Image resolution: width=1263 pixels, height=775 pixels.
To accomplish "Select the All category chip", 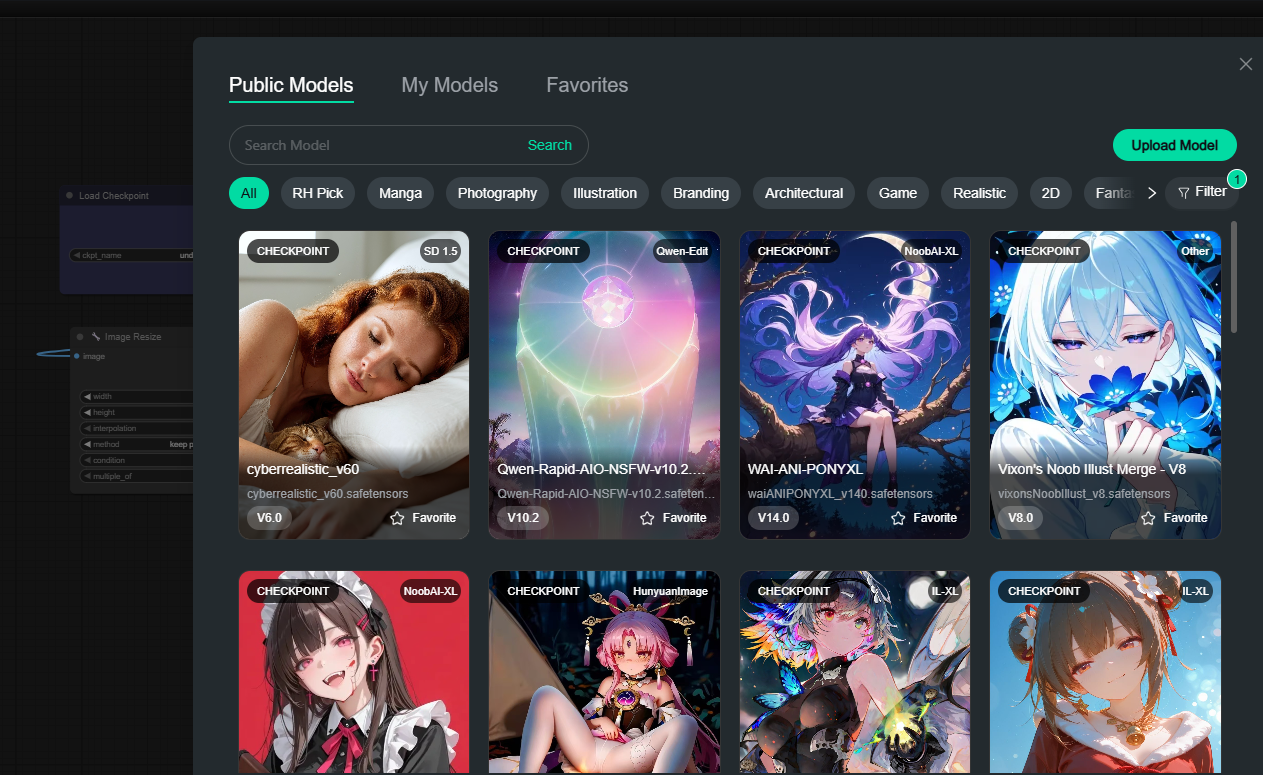I will (248, 193).
